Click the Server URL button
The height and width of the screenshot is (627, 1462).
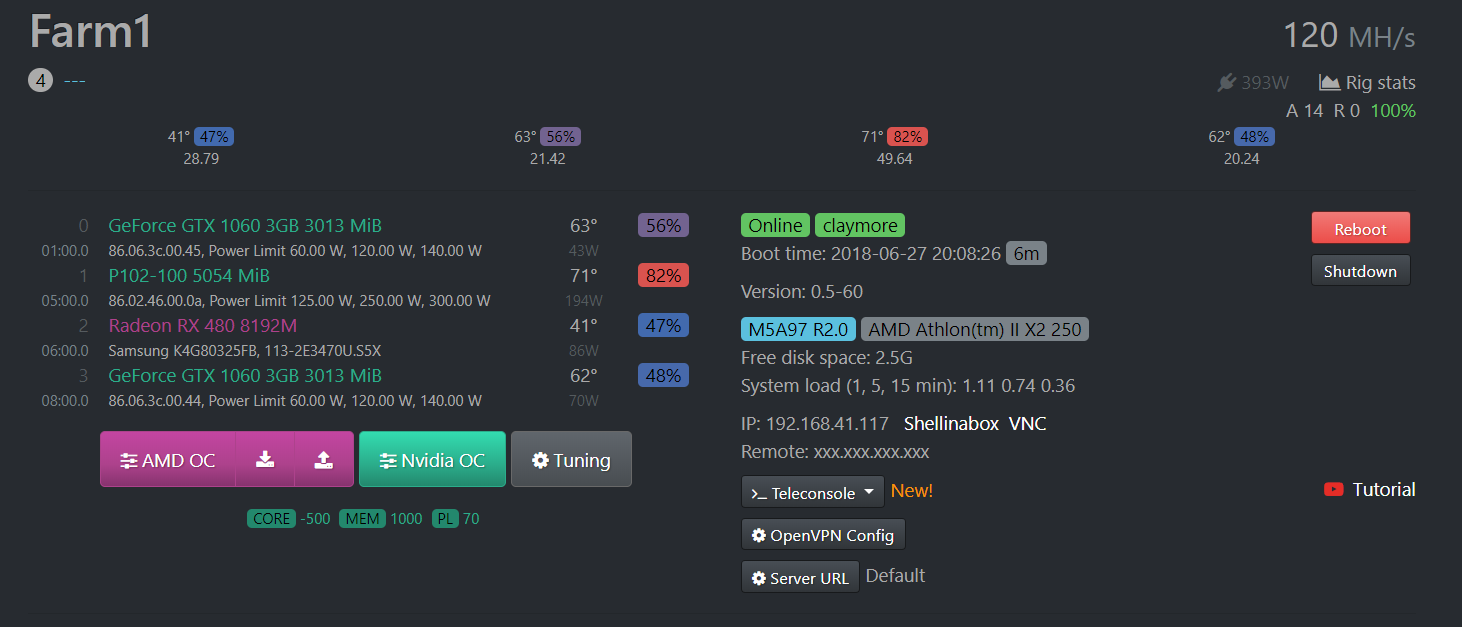[x=800, y=577]
